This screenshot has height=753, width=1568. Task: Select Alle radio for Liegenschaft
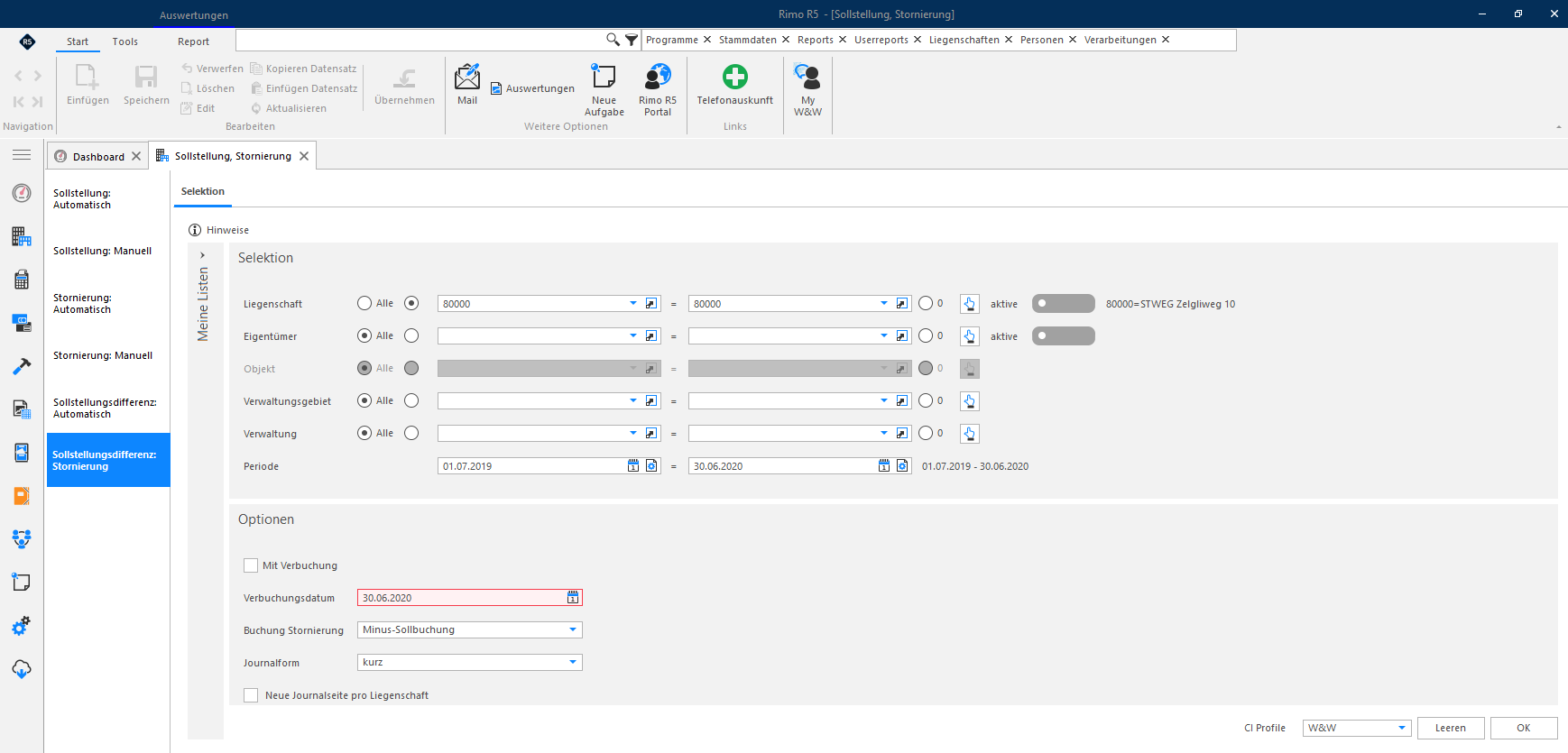tap(364, 304)
